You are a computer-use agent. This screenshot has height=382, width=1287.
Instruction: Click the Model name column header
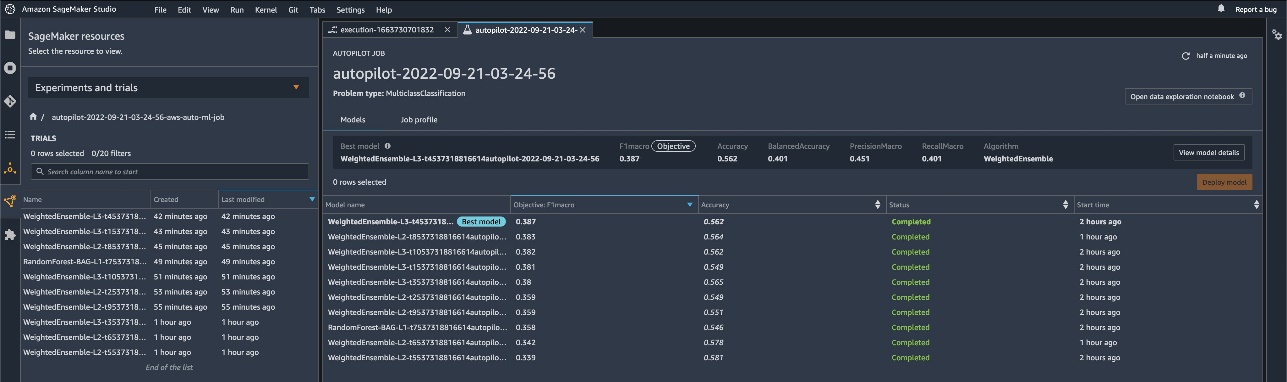(x=416, y=204)
